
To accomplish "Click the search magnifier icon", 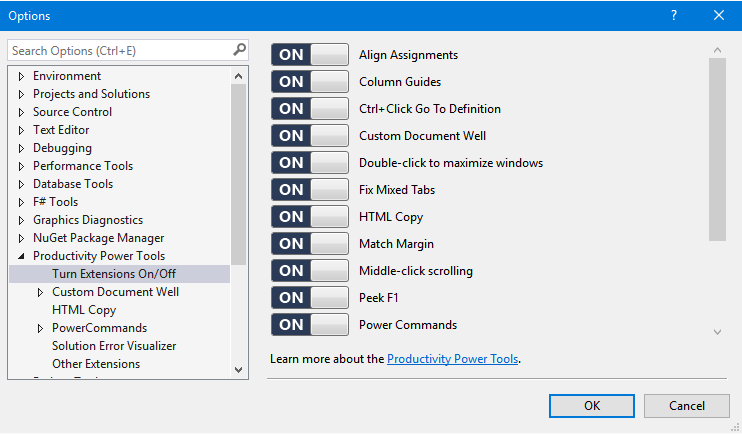I will pyautogui.click(x=239, y=49).
